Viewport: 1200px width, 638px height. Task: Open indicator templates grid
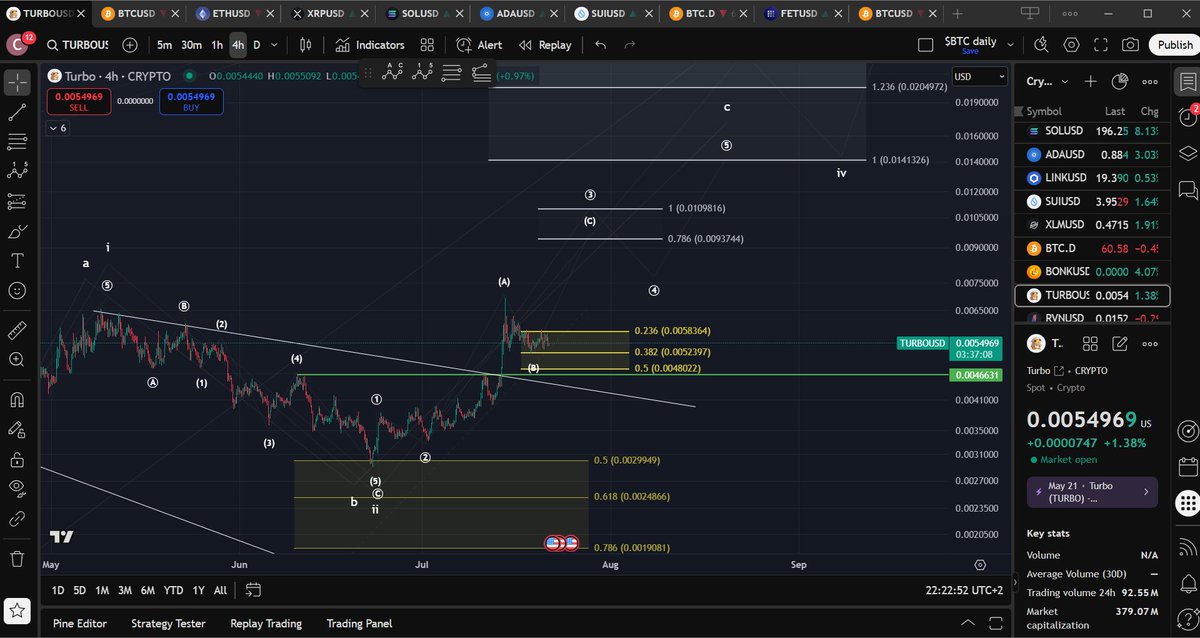click(427, 45)
